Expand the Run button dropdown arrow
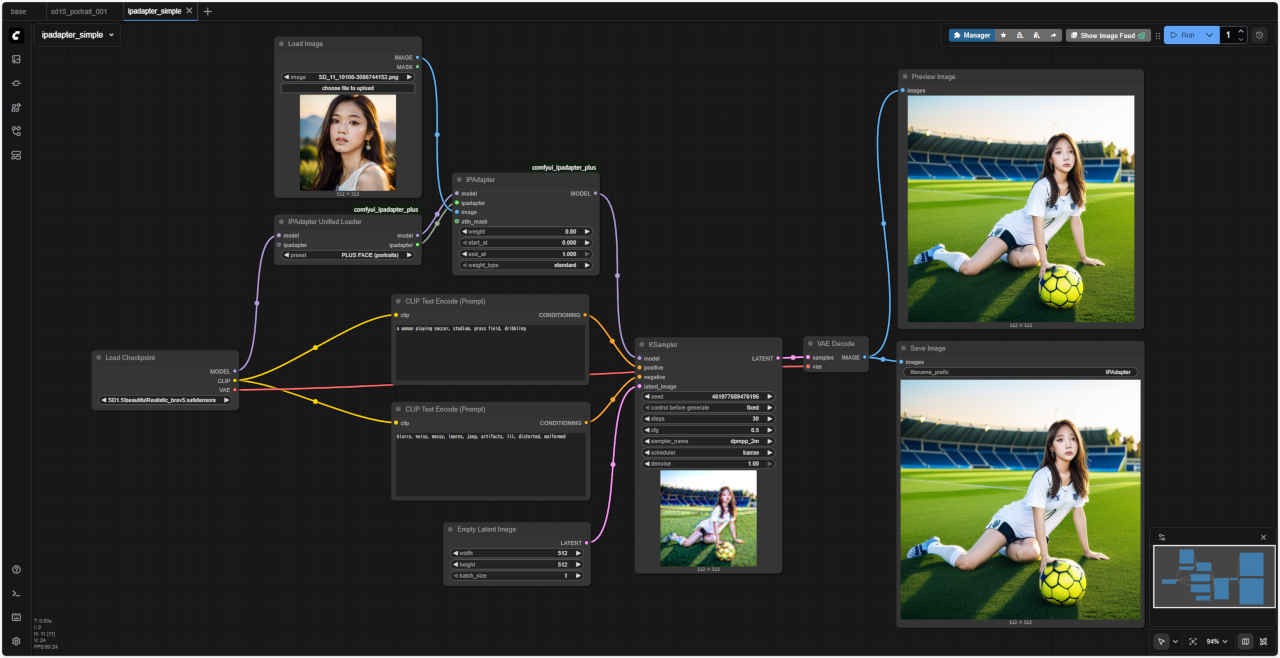This screenshot has width=1280, height=658. click(x=1209, y=35)
